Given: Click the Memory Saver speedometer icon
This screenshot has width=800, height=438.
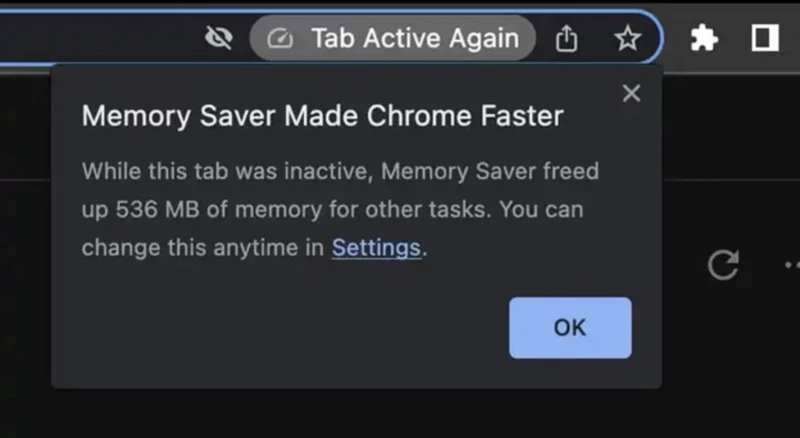Looking at the screenshot, I should click(281, 39).
